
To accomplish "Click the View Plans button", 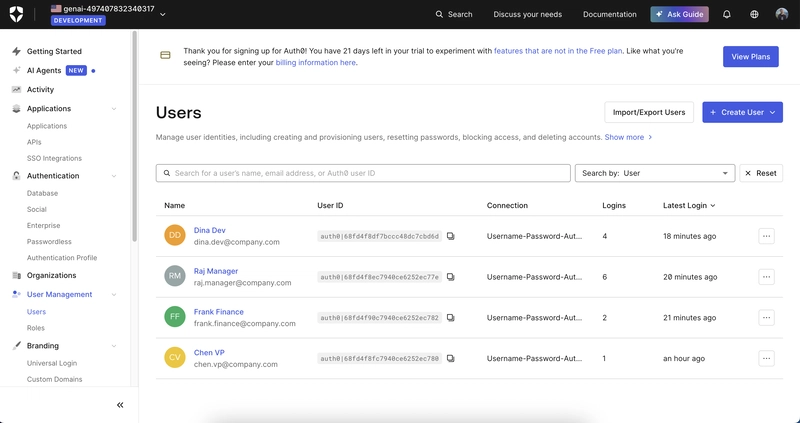I will [750, 56].
